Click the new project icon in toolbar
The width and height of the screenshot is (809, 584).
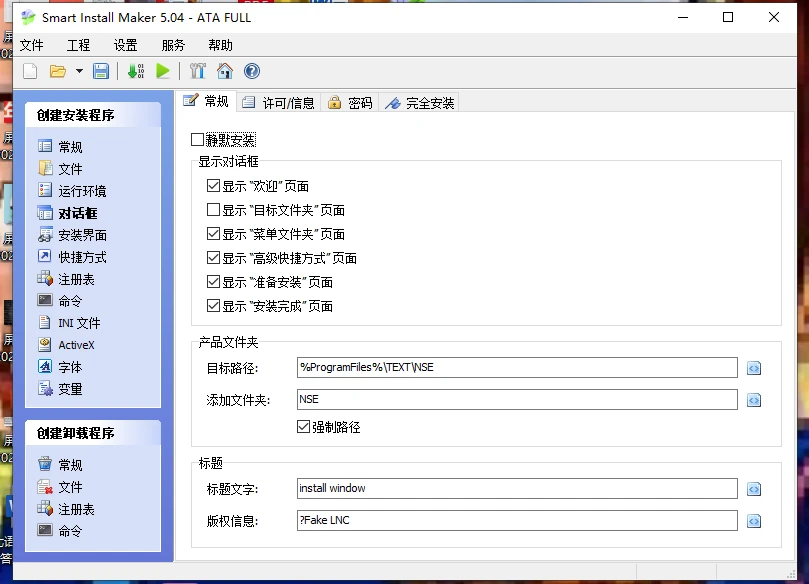pyautogui.click(x=30, y=71)
